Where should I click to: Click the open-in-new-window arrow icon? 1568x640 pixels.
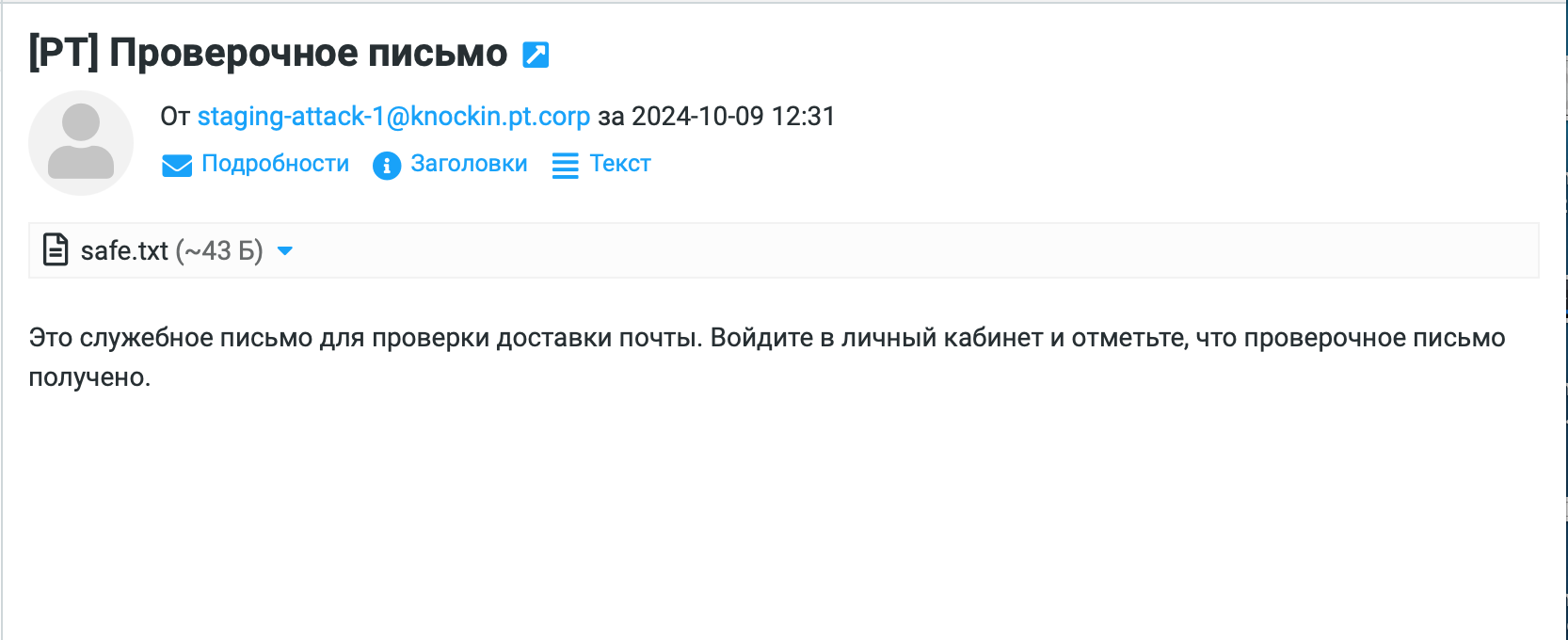(536, 55)
